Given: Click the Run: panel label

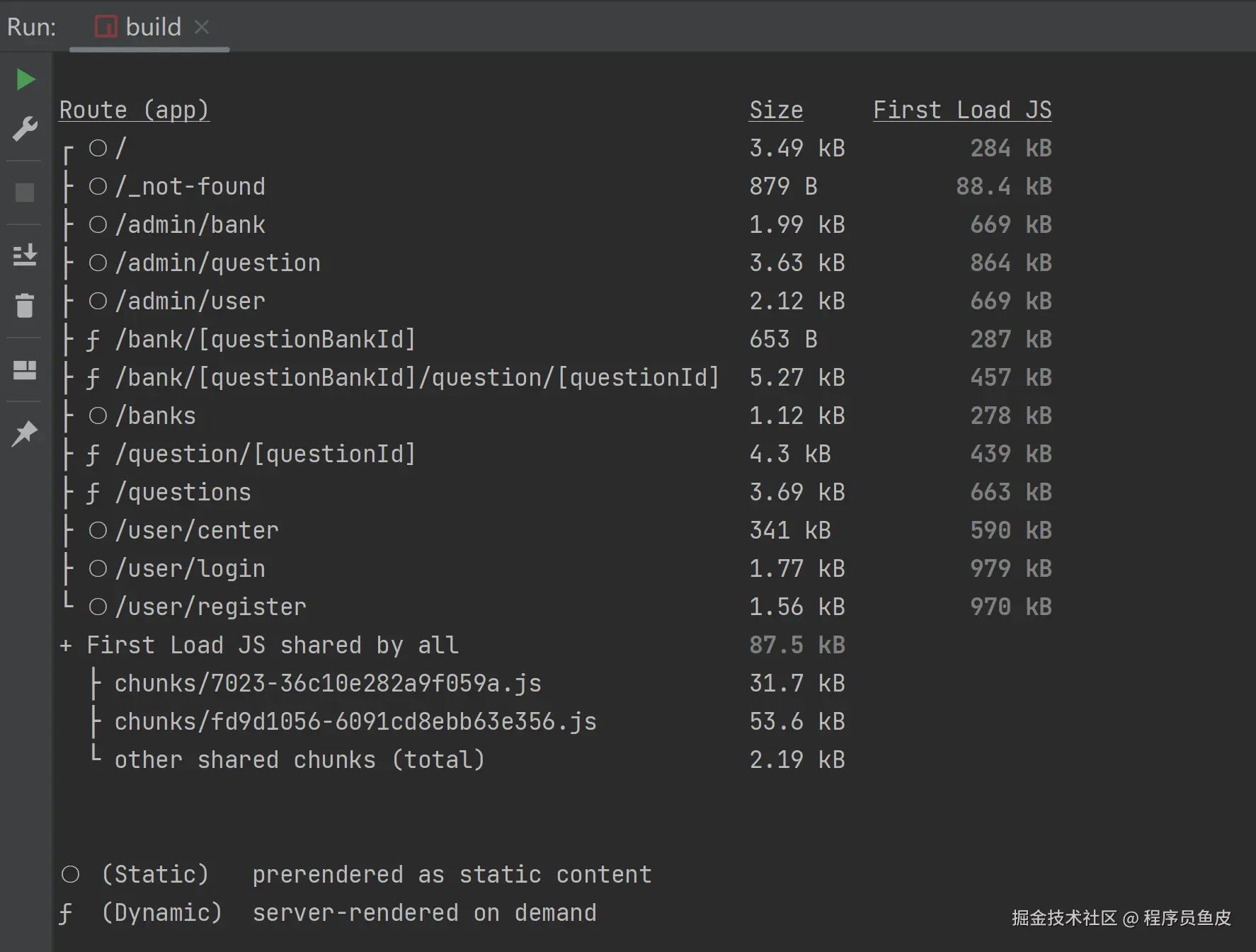Looking at the screenshot, I should (x=31, y=27).
